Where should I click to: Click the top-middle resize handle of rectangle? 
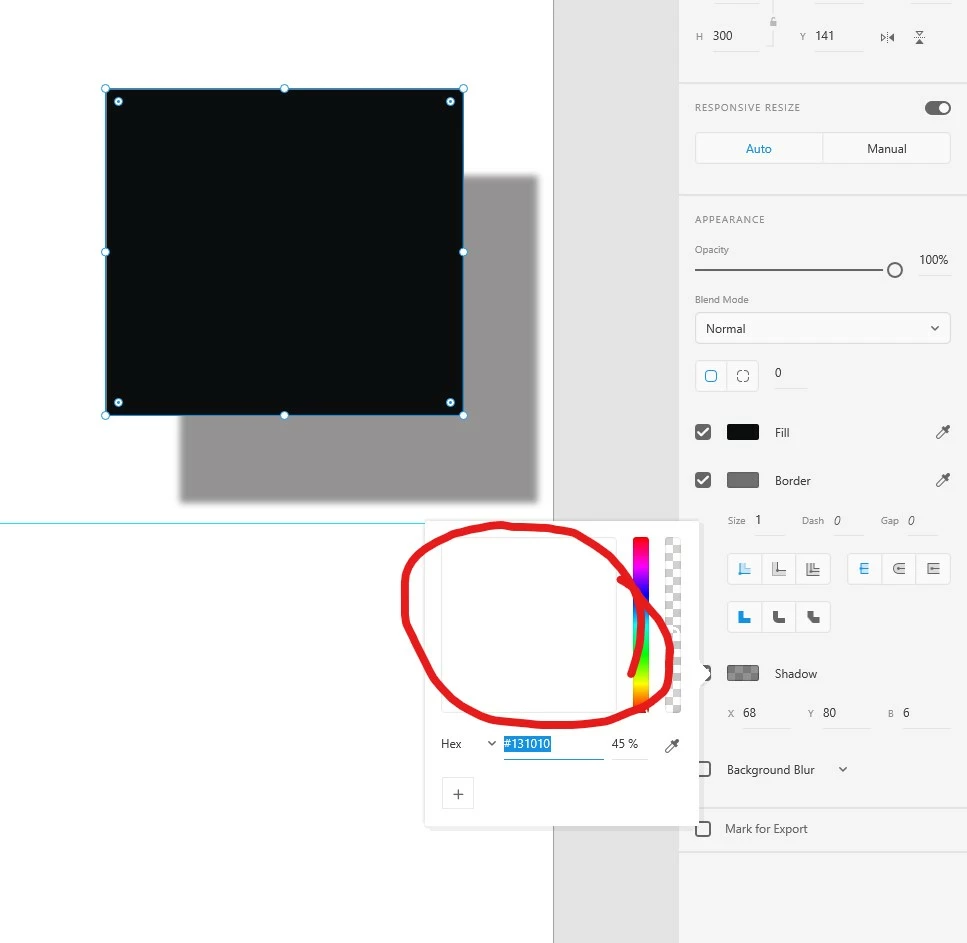[284, 89]
